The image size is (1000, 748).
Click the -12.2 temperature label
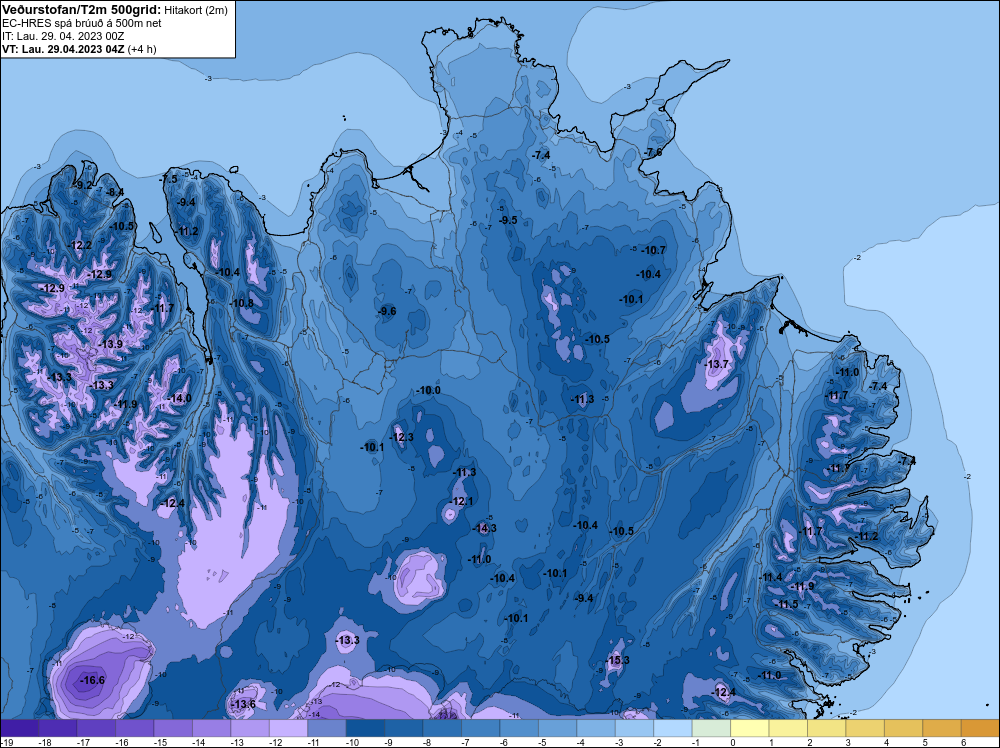[80, 245]
